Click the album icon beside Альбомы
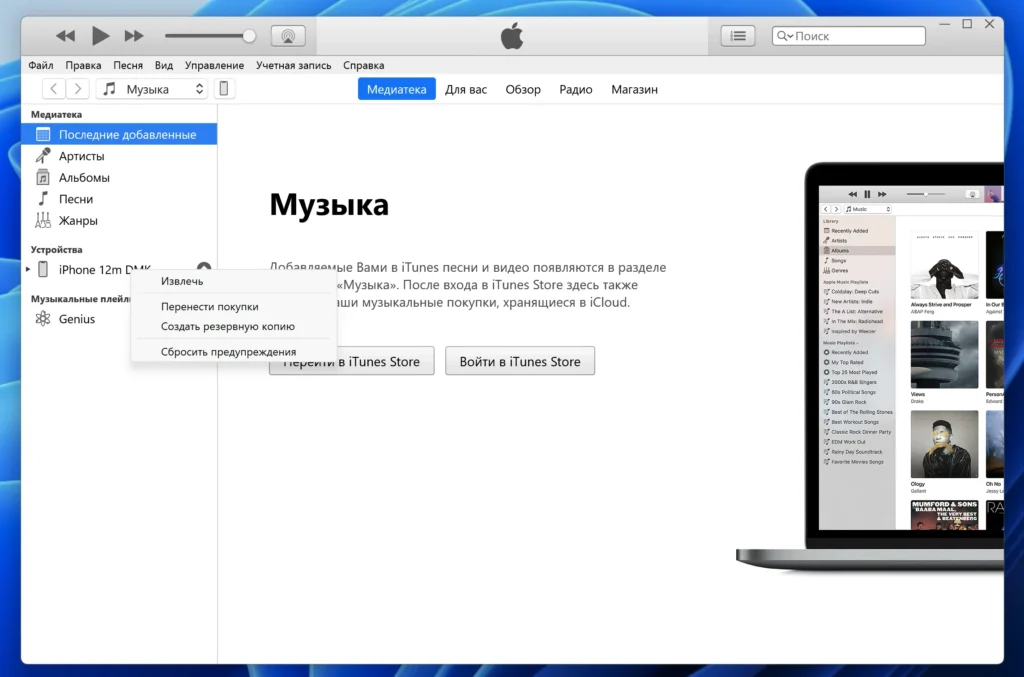This screenshot has height=677, width=1024. (42, 178)
